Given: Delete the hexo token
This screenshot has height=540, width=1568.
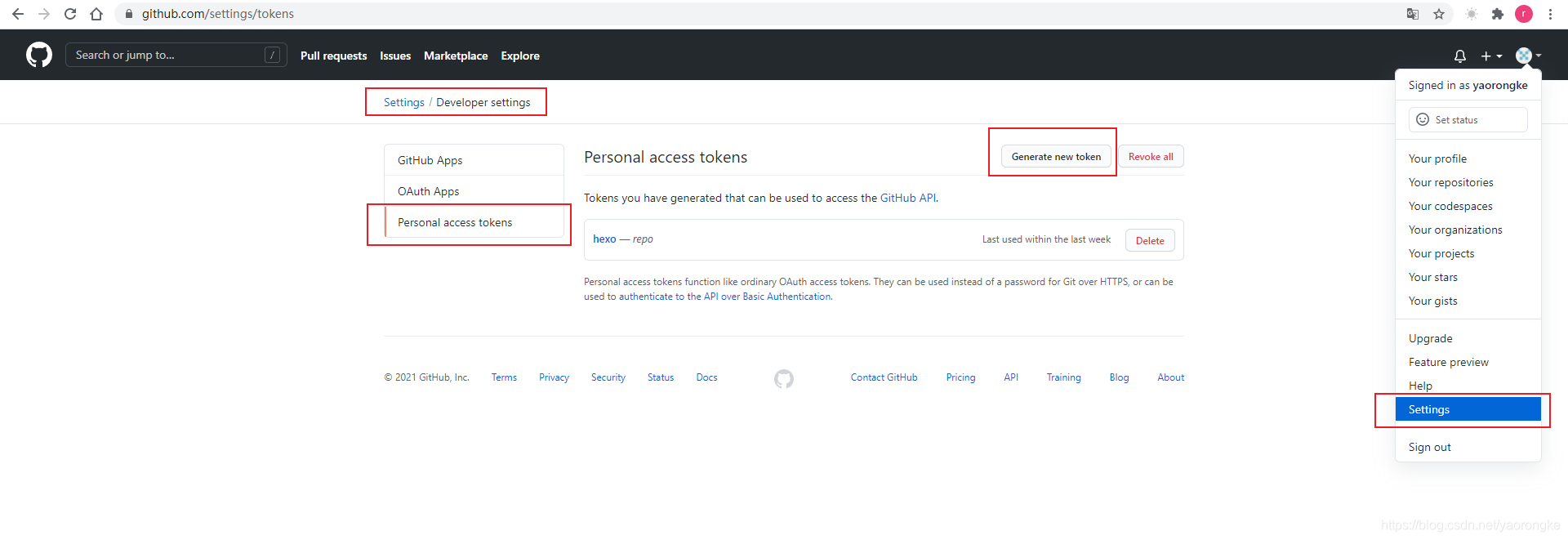Looking at the screenshot, I should tap(1150, 240).
